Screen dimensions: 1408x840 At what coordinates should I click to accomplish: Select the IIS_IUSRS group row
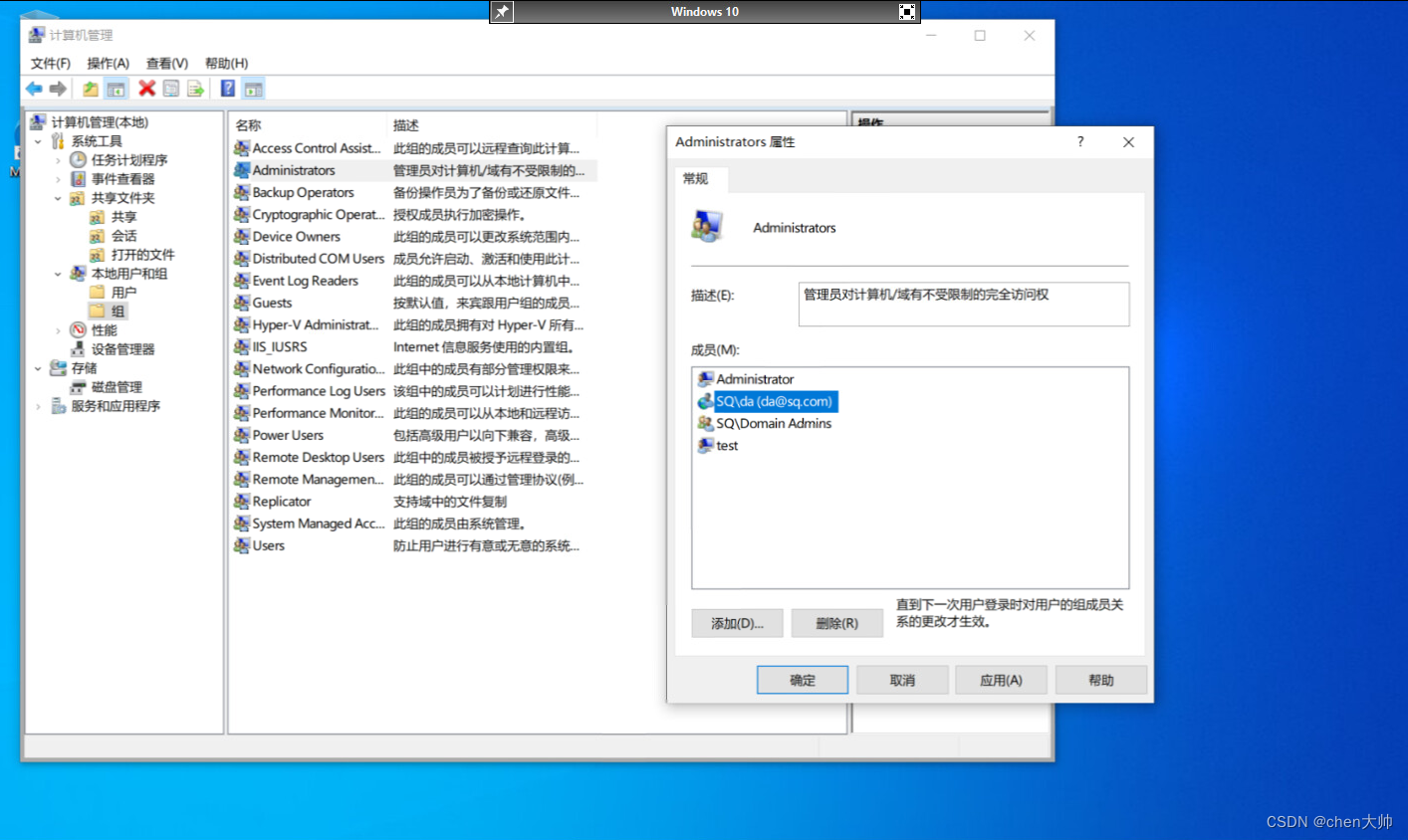tap(413, 346)
